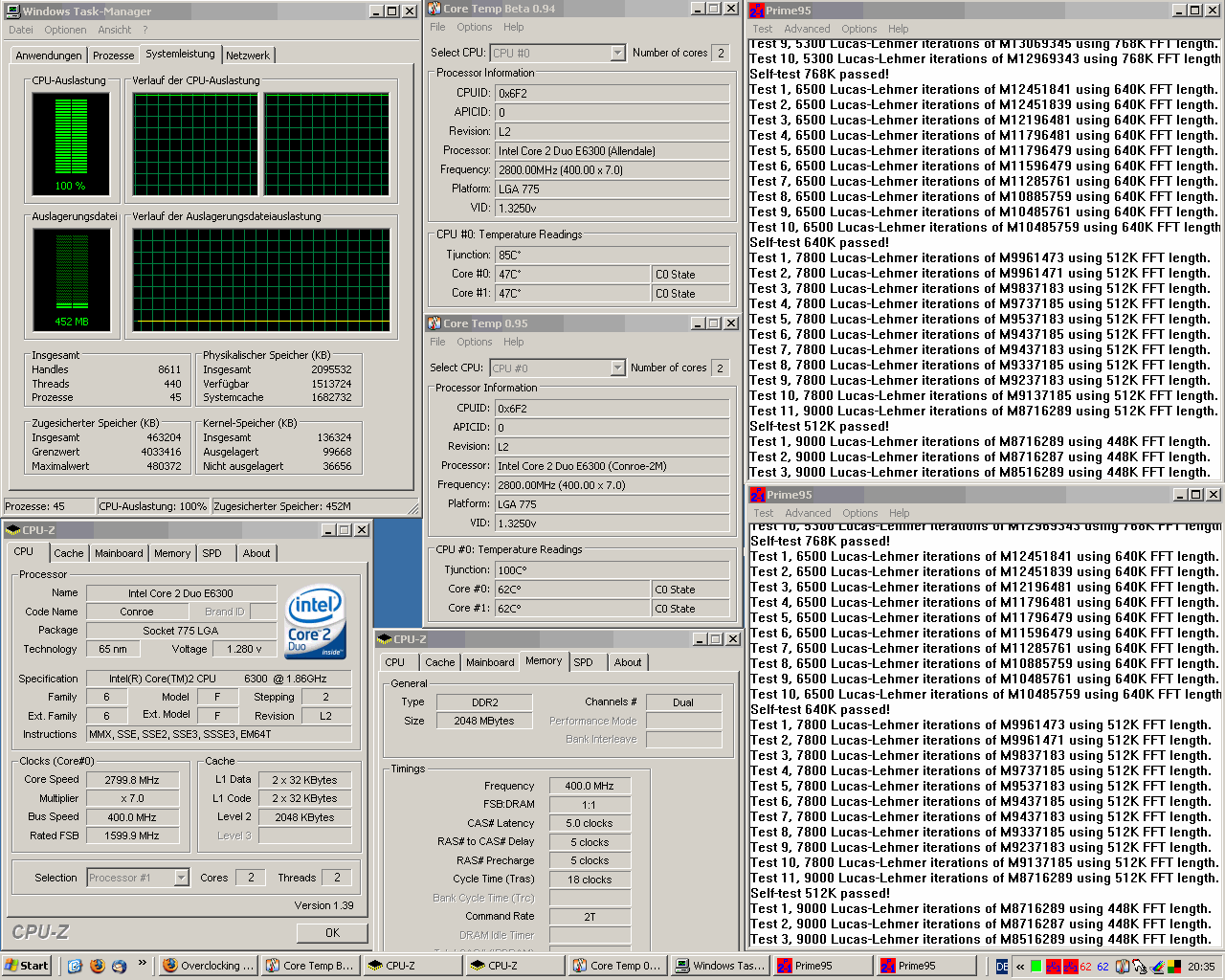Click the clock showing 20:35
This screenshot has width=1225, height=980.
(x=1201, y=967)
